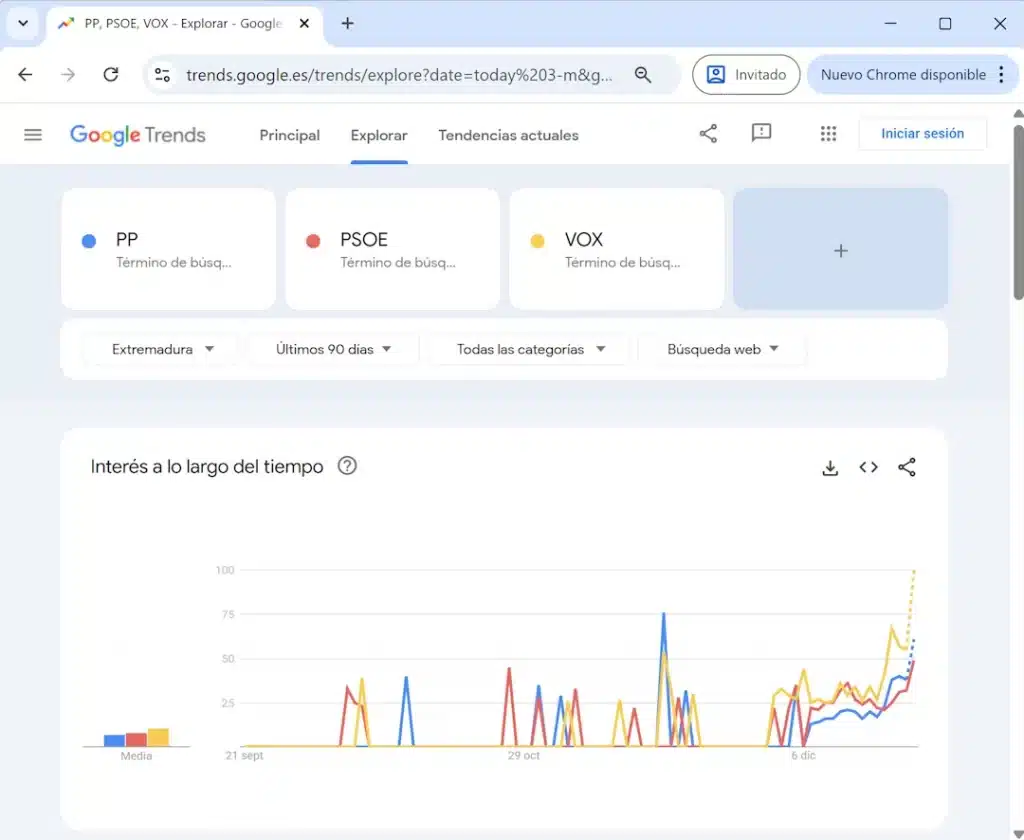Reload the current Trends page
This screenshot has height=840, width=1024.
tap(111, 74)
